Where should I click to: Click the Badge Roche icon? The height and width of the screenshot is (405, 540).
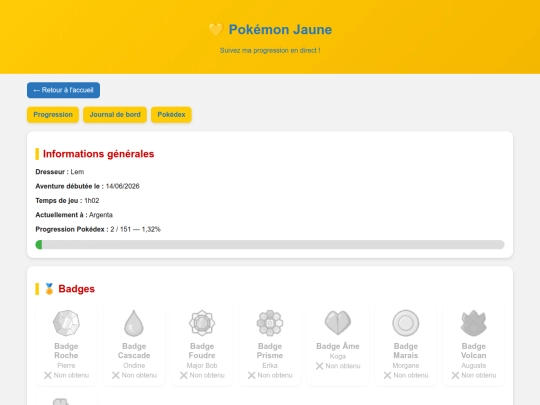click(x=66, y=323)
